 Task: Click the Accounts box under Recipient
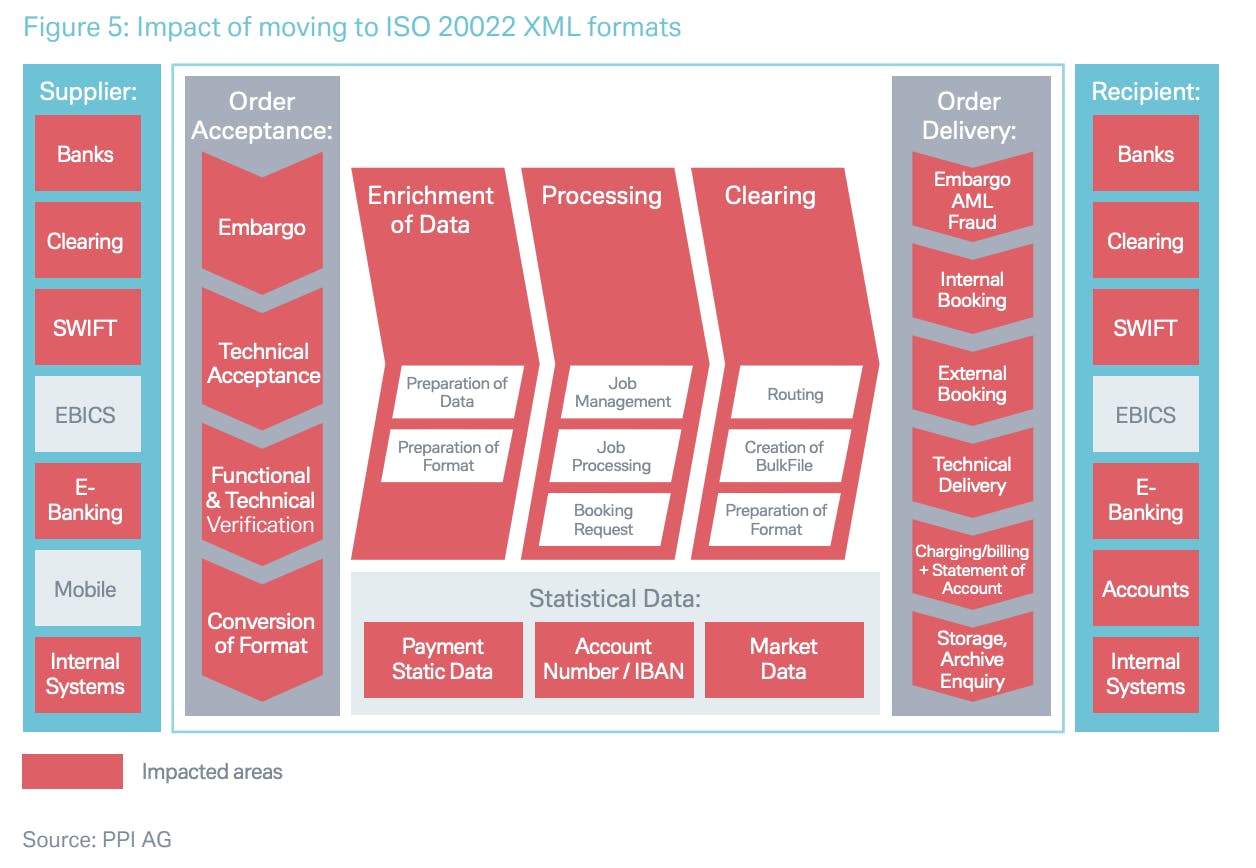click(x=1145, y=589)
